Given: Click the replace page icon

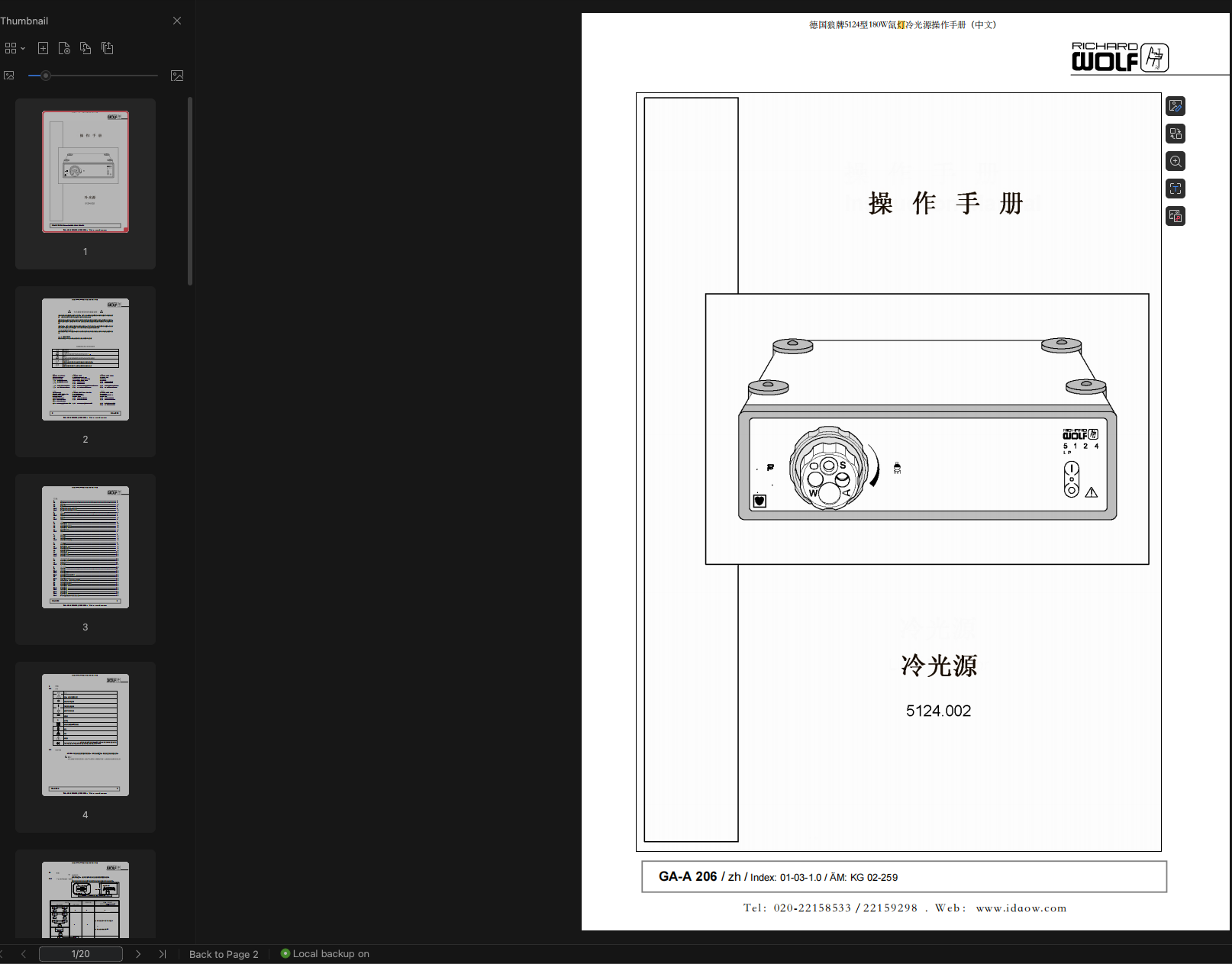Looking at the screenshot, I should pyautogui.click(x=85, y=48).
